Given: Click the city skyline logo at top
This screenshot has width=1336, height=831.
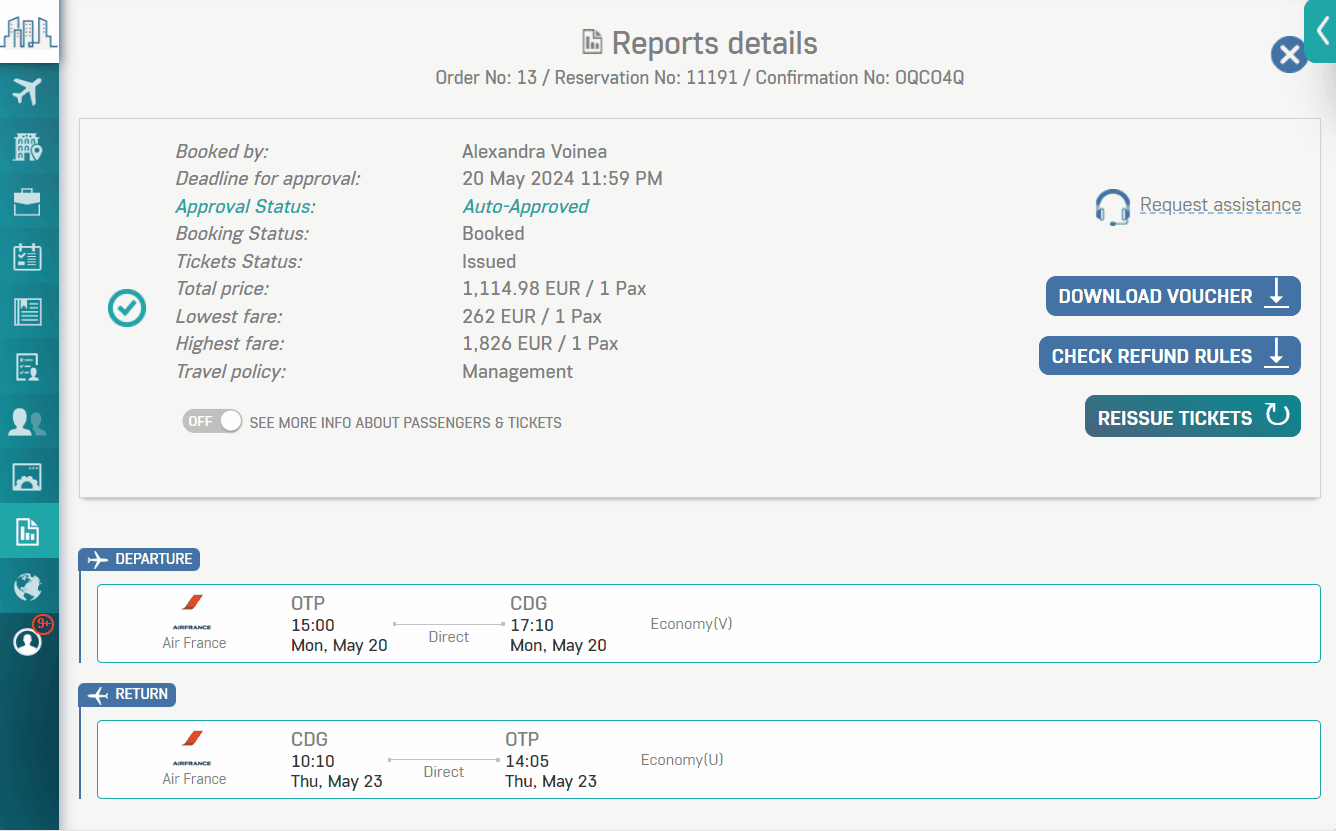Looking at the screenshot, I should (29, 31).
